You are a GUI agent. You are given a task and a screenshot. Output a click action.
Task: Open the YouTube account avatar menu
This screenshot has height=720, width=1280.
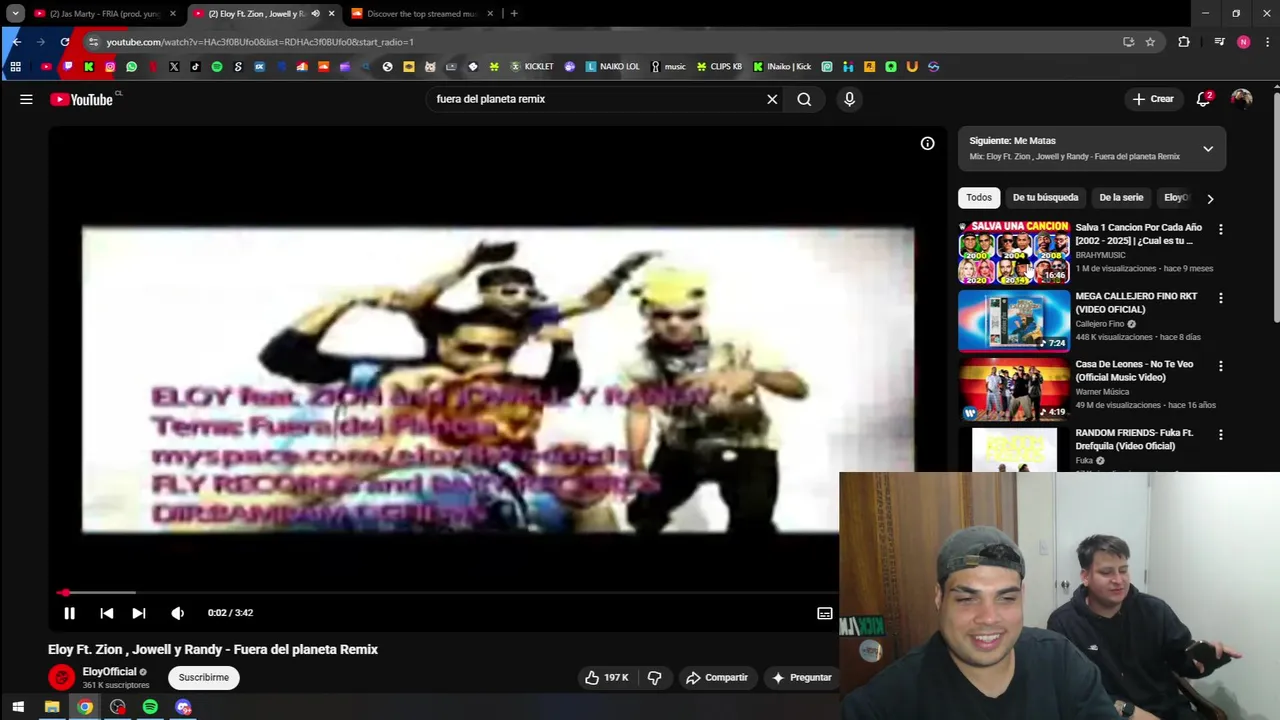1241,99
